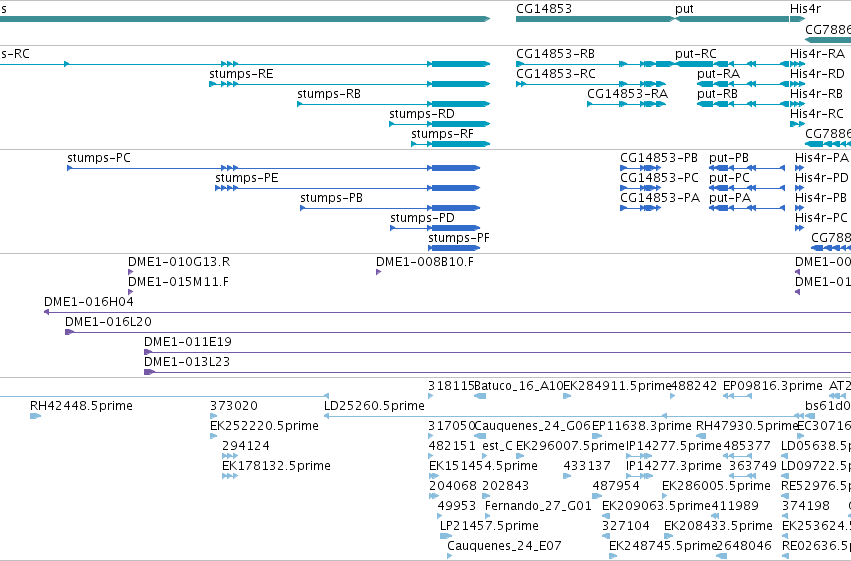Select the DME1-011E19 BAC clone

click(x=497, y=352)
